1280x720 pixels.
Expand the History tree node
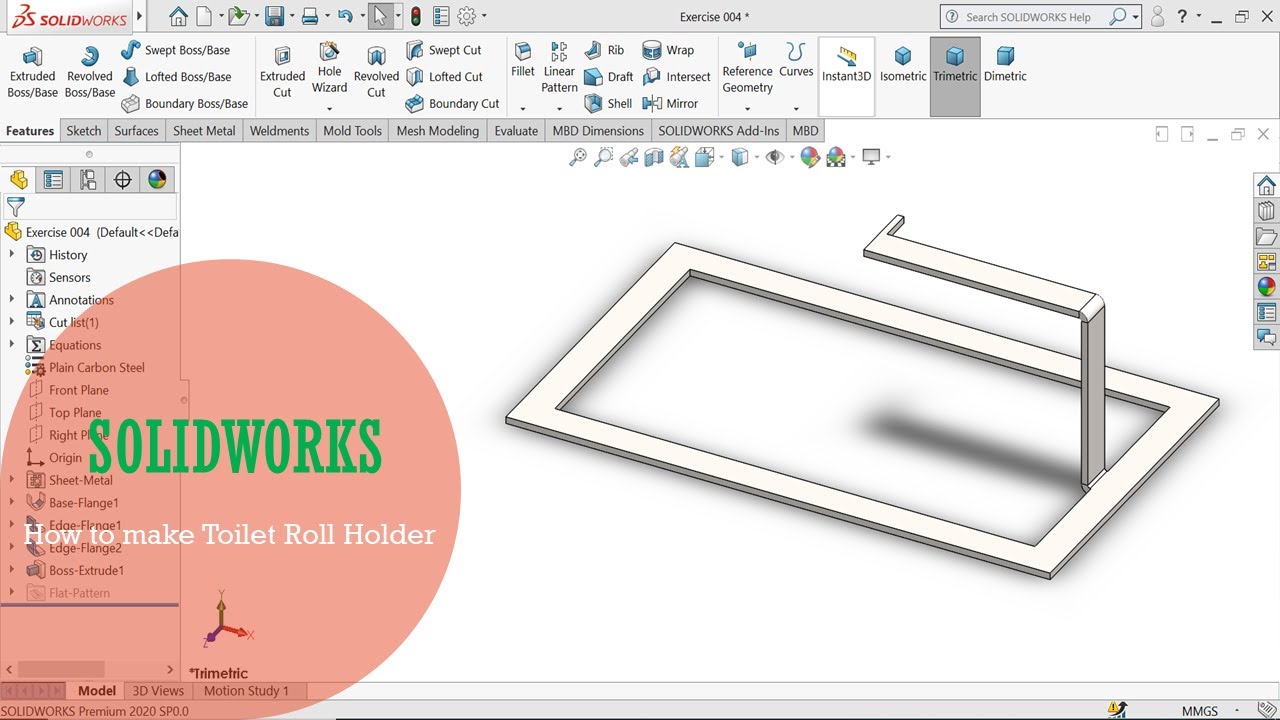pyautogui.click(x=12, y=255)
